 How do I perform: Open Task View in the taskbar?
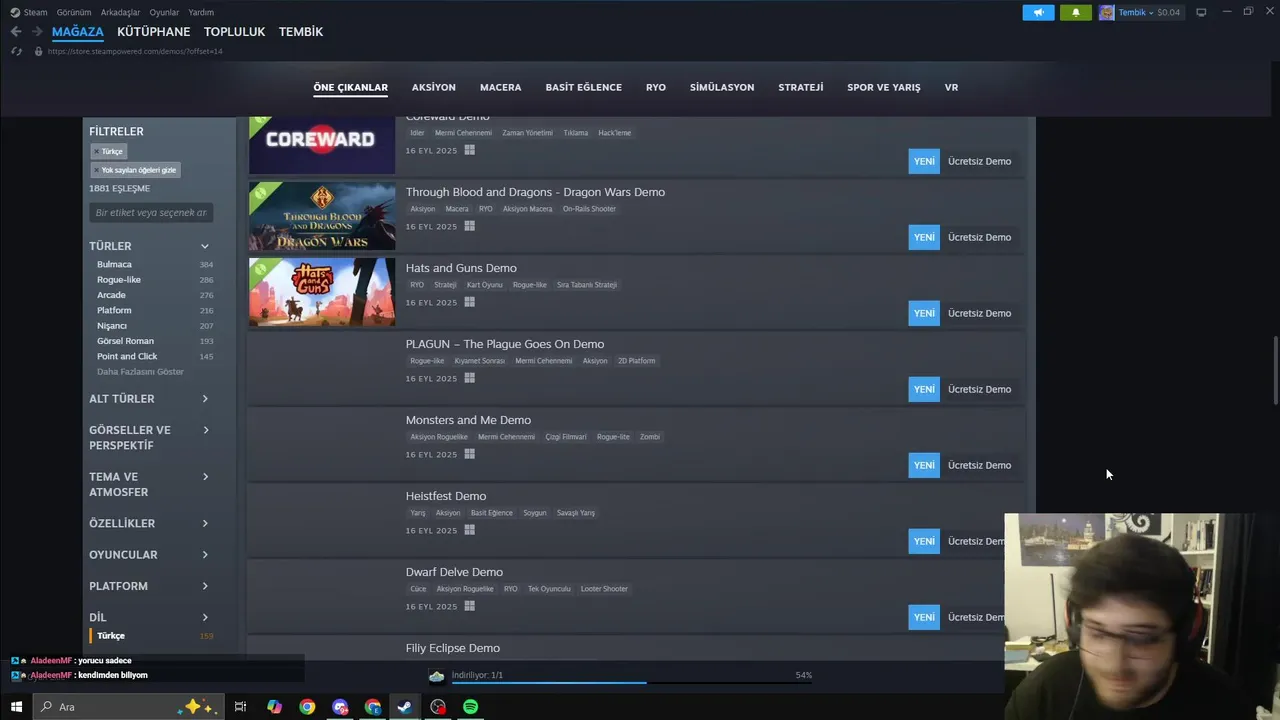240,707
